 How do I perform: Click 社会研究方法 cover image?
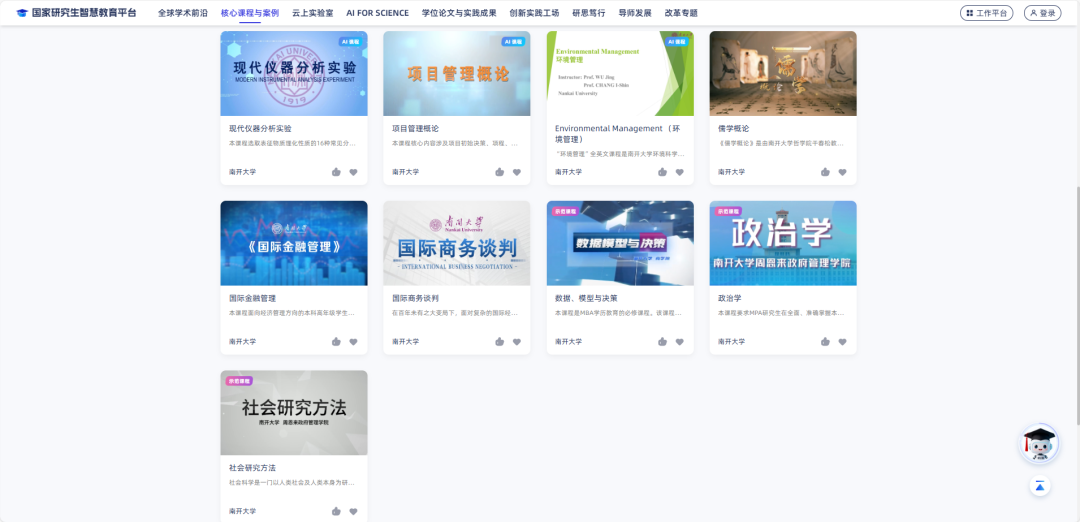(294, 413)
